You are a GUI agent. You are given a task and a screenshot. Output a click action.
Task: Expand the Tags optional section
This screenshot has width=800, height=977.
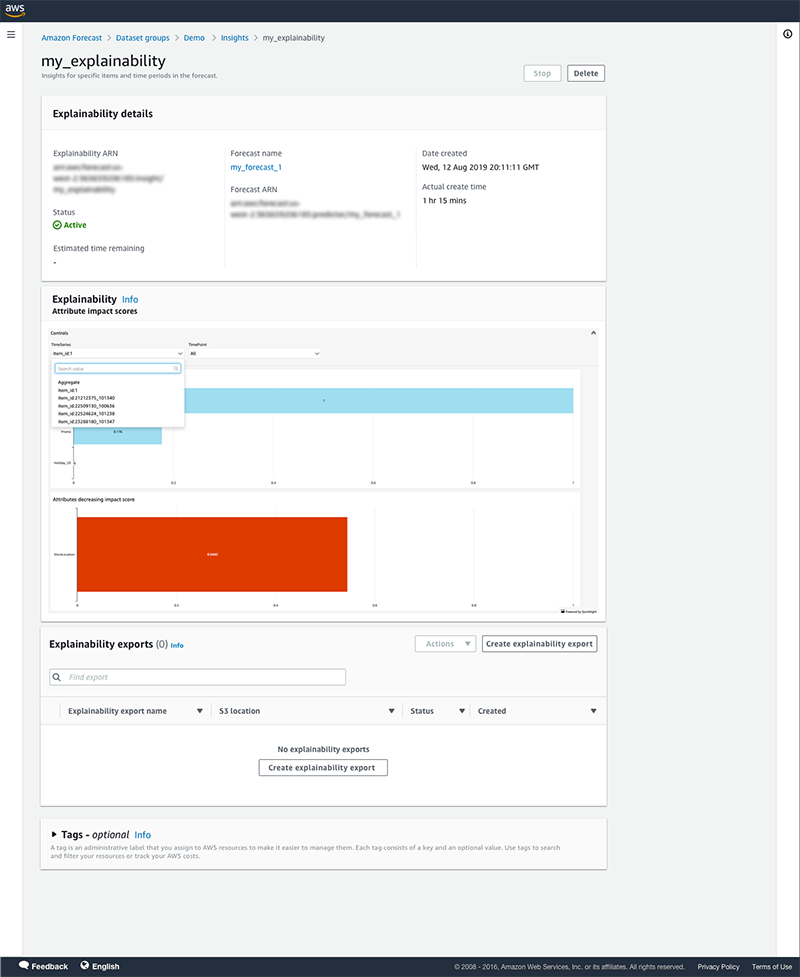pos(54,834)
